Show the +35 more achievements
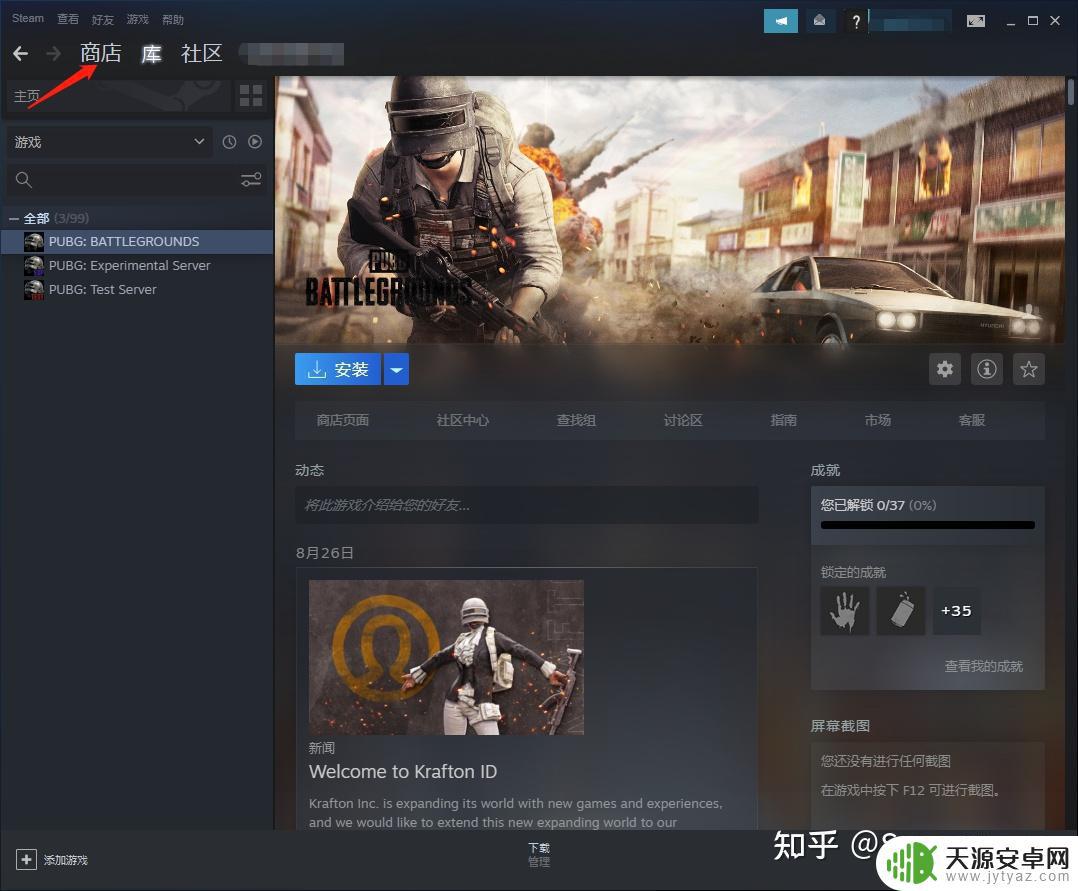The image size is (1078, 891). (x=956, y=611)
